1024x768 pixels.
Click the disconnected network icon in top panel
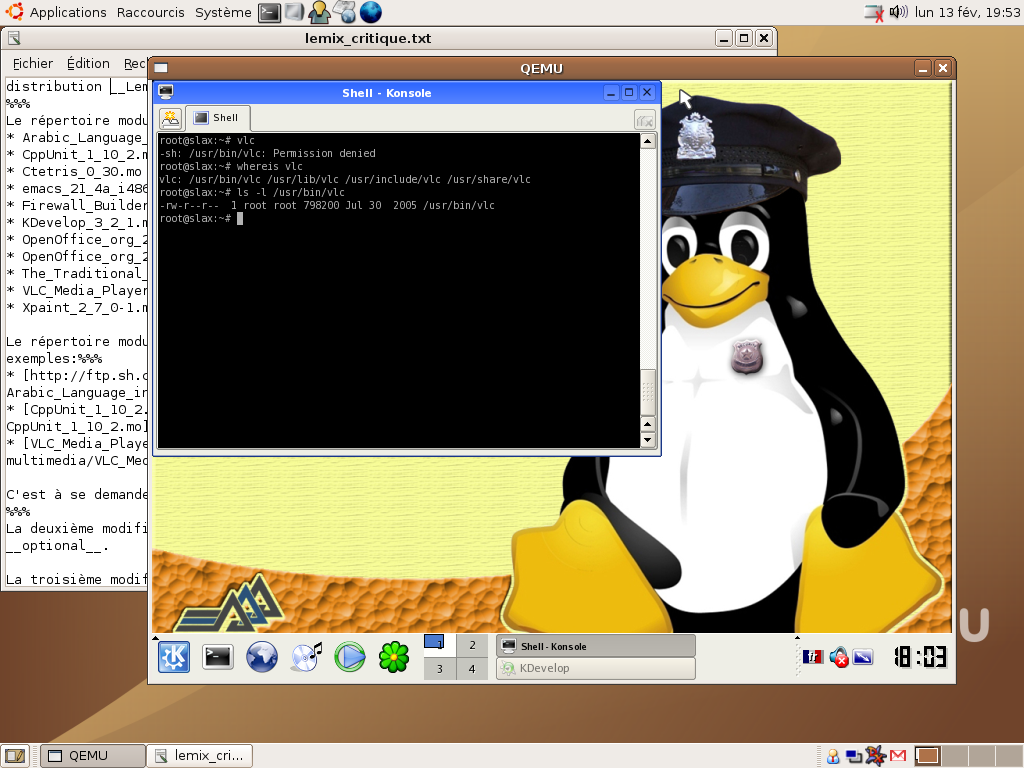point(874,12)
